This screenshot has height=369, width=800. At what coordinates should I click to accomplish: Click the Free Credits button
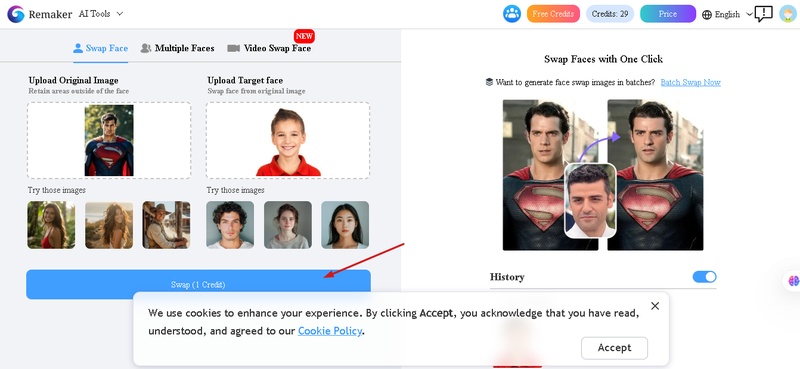[x=553, y=14]
